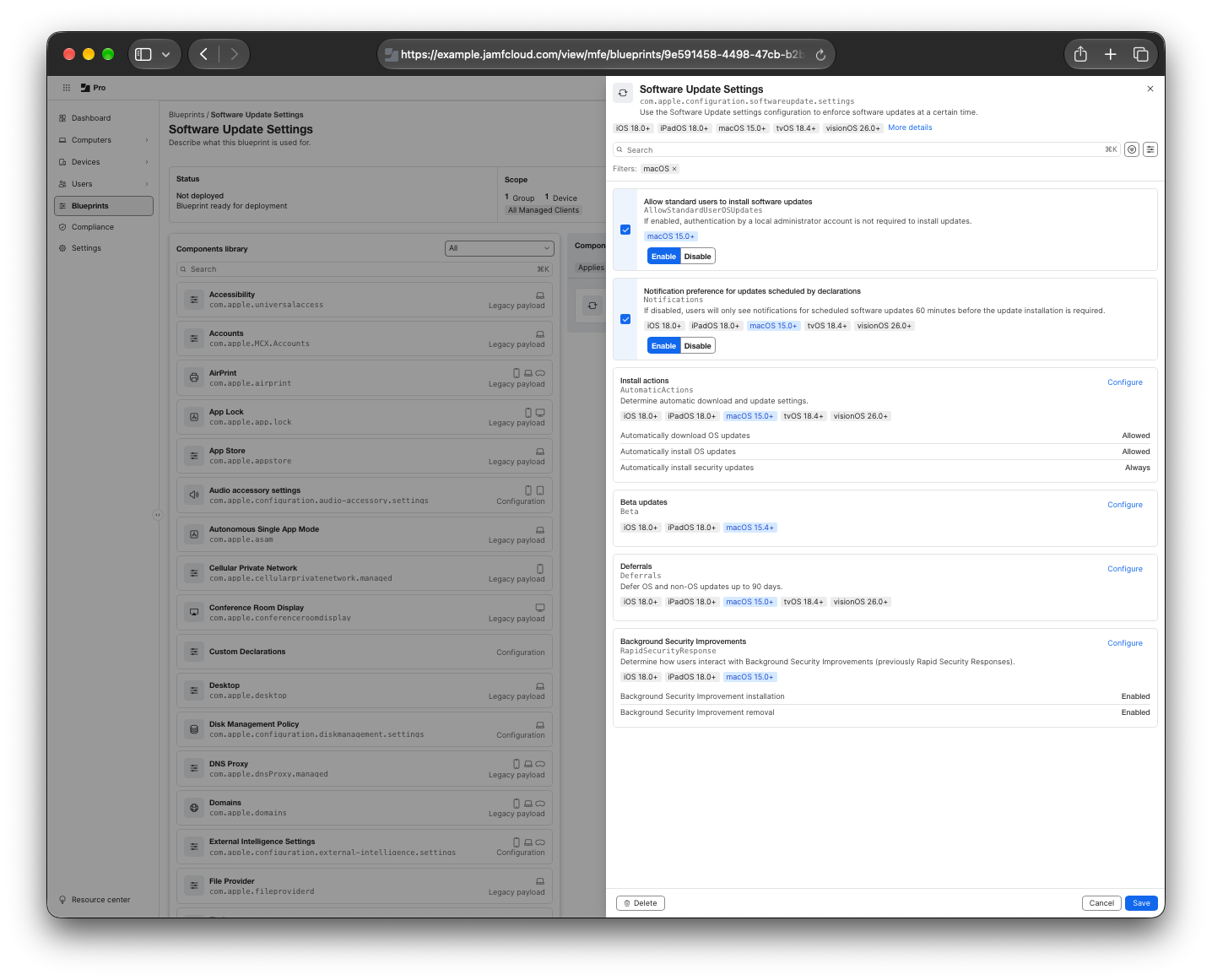Image resolution: width=1212 pixels, height=980 pixels.
Task: Click the Components library search field
Action: tap(365, 269)
